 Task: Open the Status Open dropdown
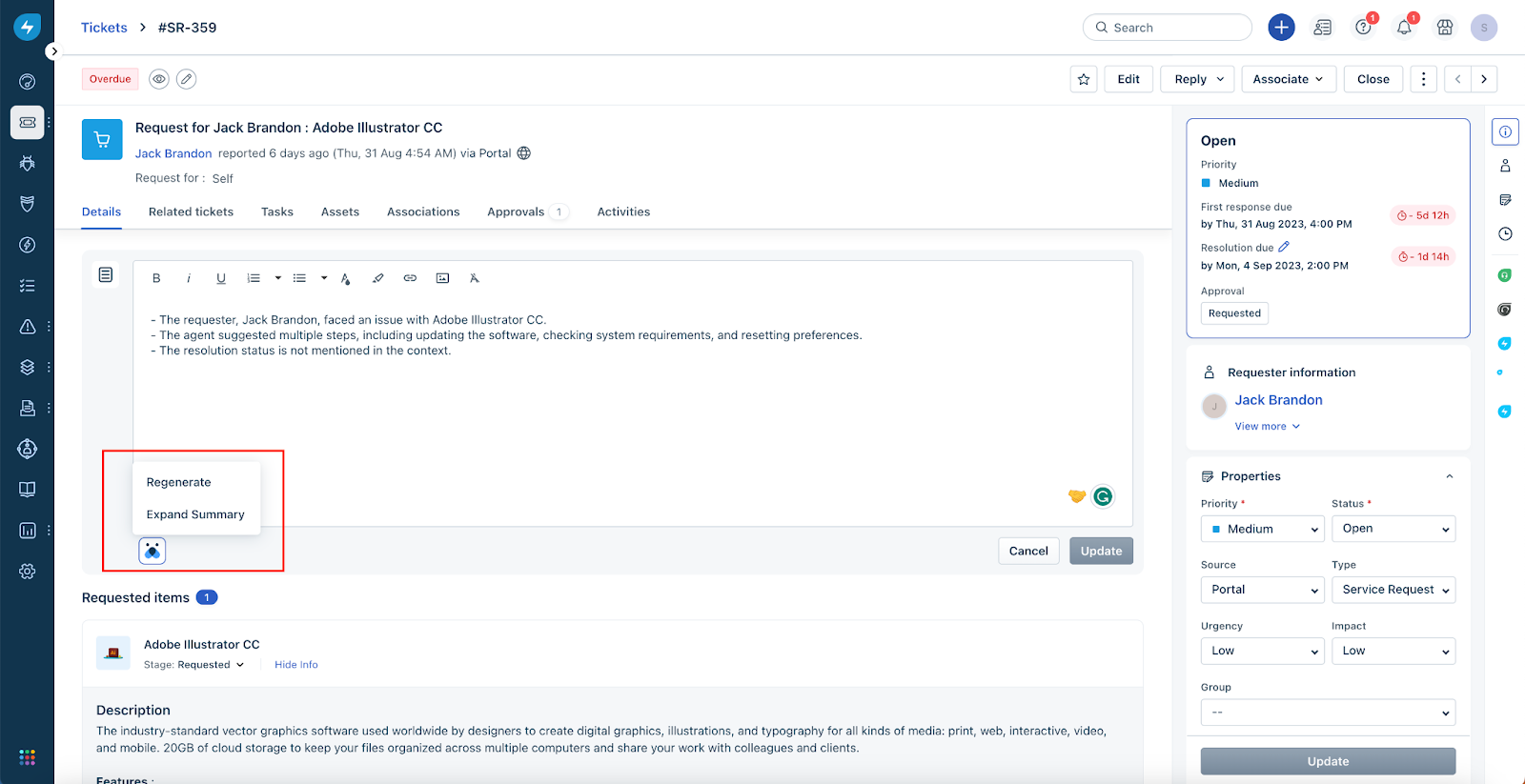(x=1393, y=529)
